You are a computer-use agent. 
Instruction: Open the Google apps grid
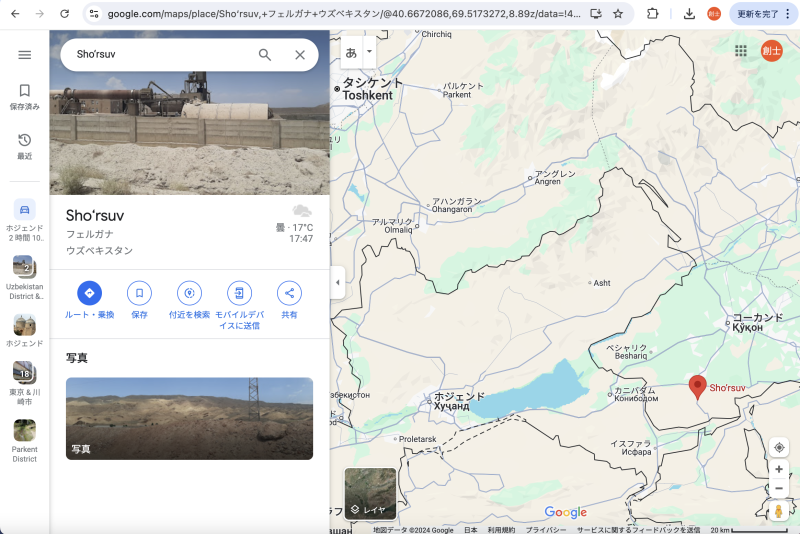click(x=741, y=51)
